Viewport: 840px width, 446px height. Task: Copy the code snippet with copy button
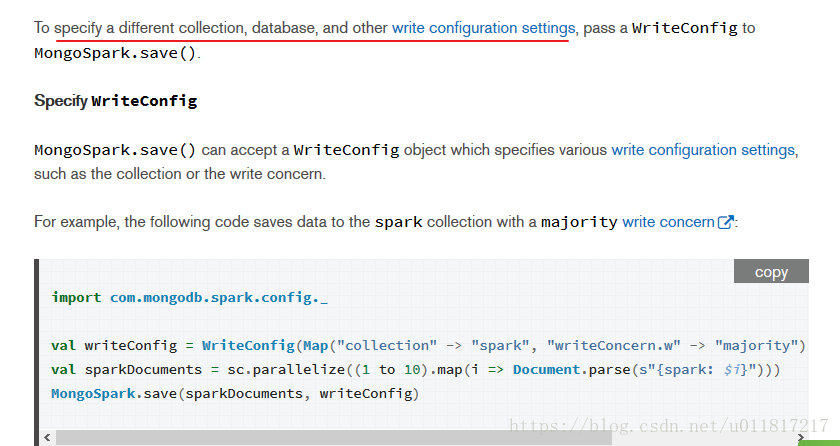(x=771, y=271)
